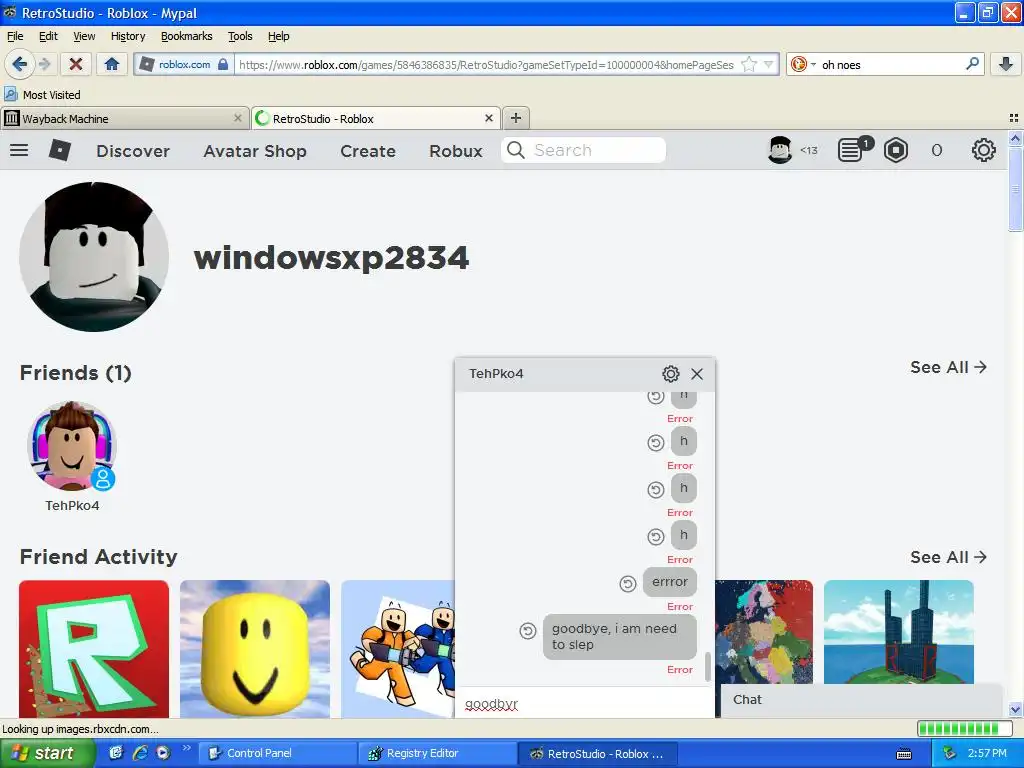1024x768 pixels.
Task: Open the Help menu
Action: [x=279, y=36]
